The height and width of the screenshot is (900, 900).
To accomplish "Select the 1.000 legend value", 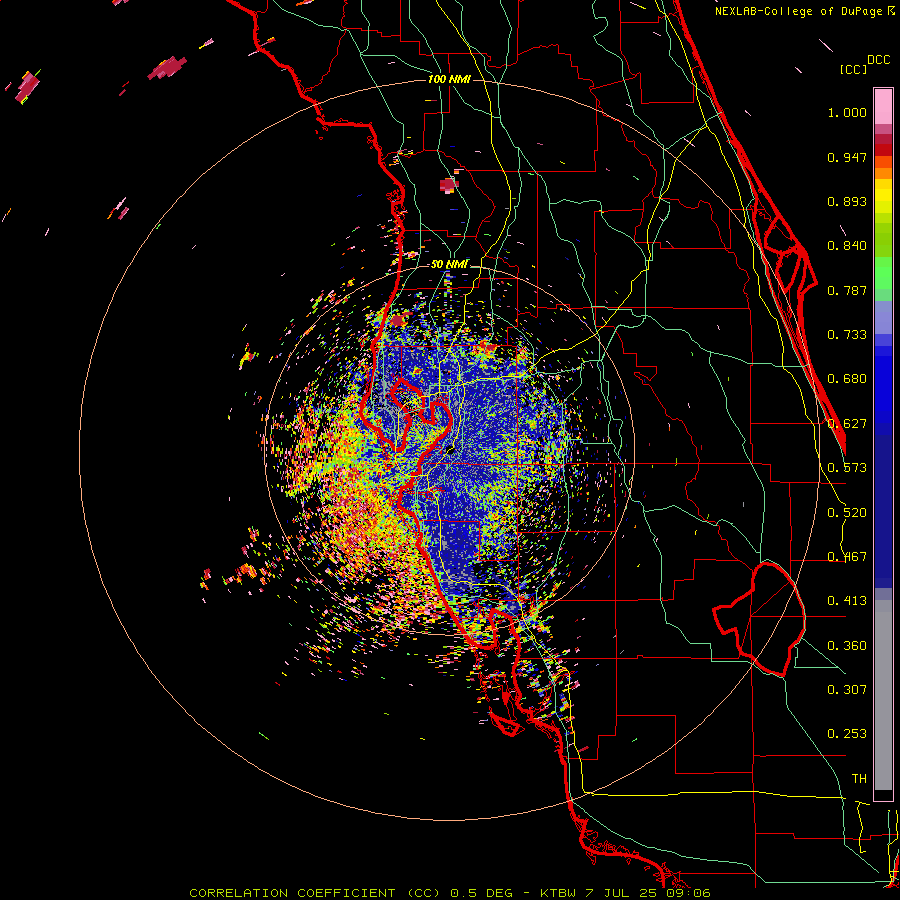I will (x=847, y=112).
